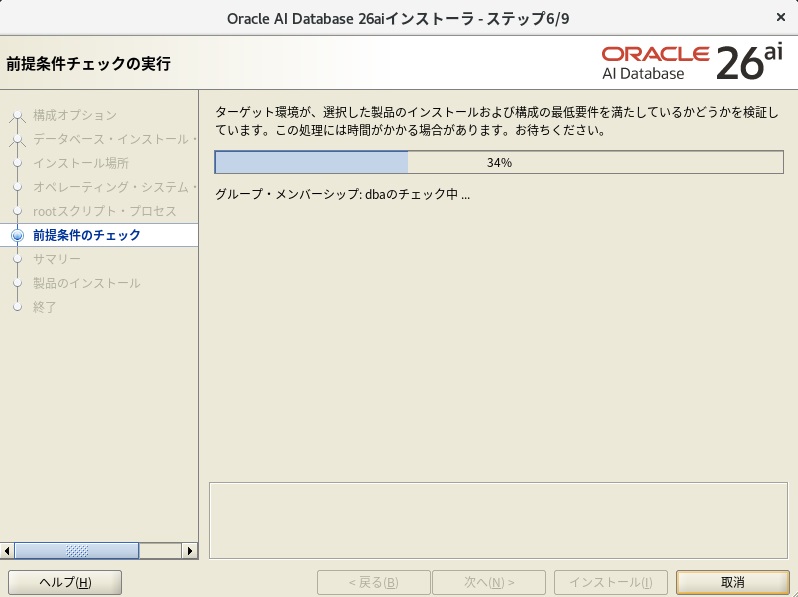The height and width of the screenshot is (597, 798).
Task: Click the 次へ(N) next button
Action: [489, 582]
